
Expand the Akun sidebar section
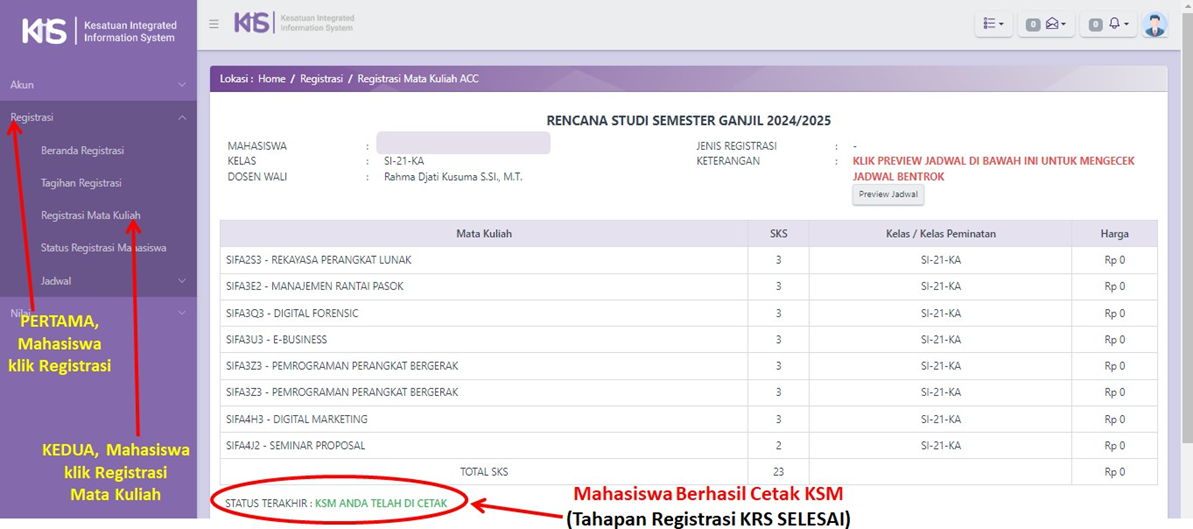point(98,85)
